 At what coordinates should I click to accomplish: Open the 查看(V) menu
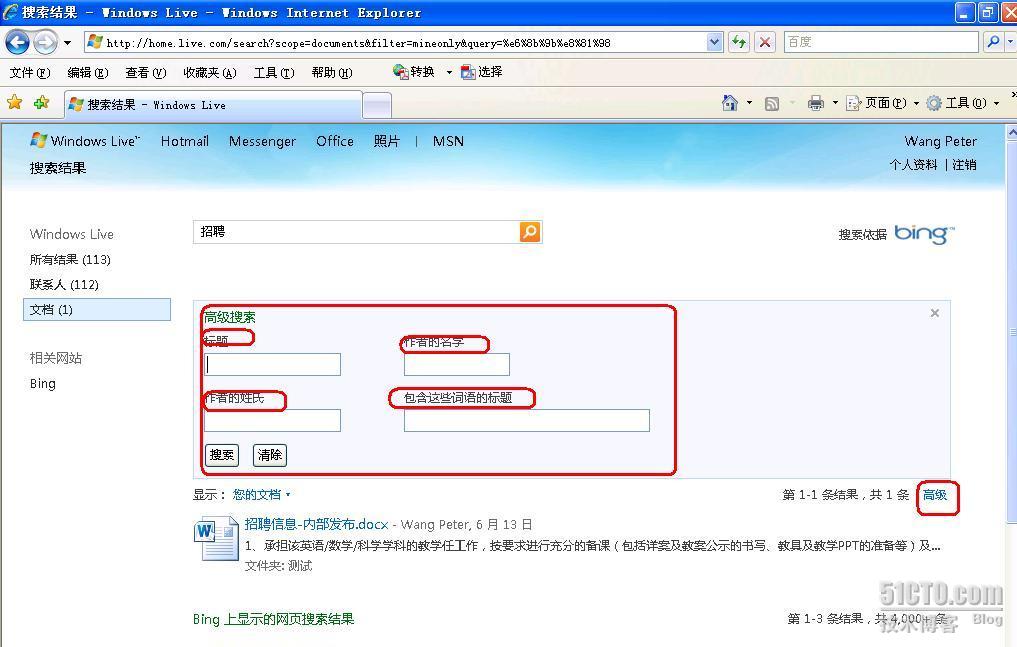coord(145,73)
